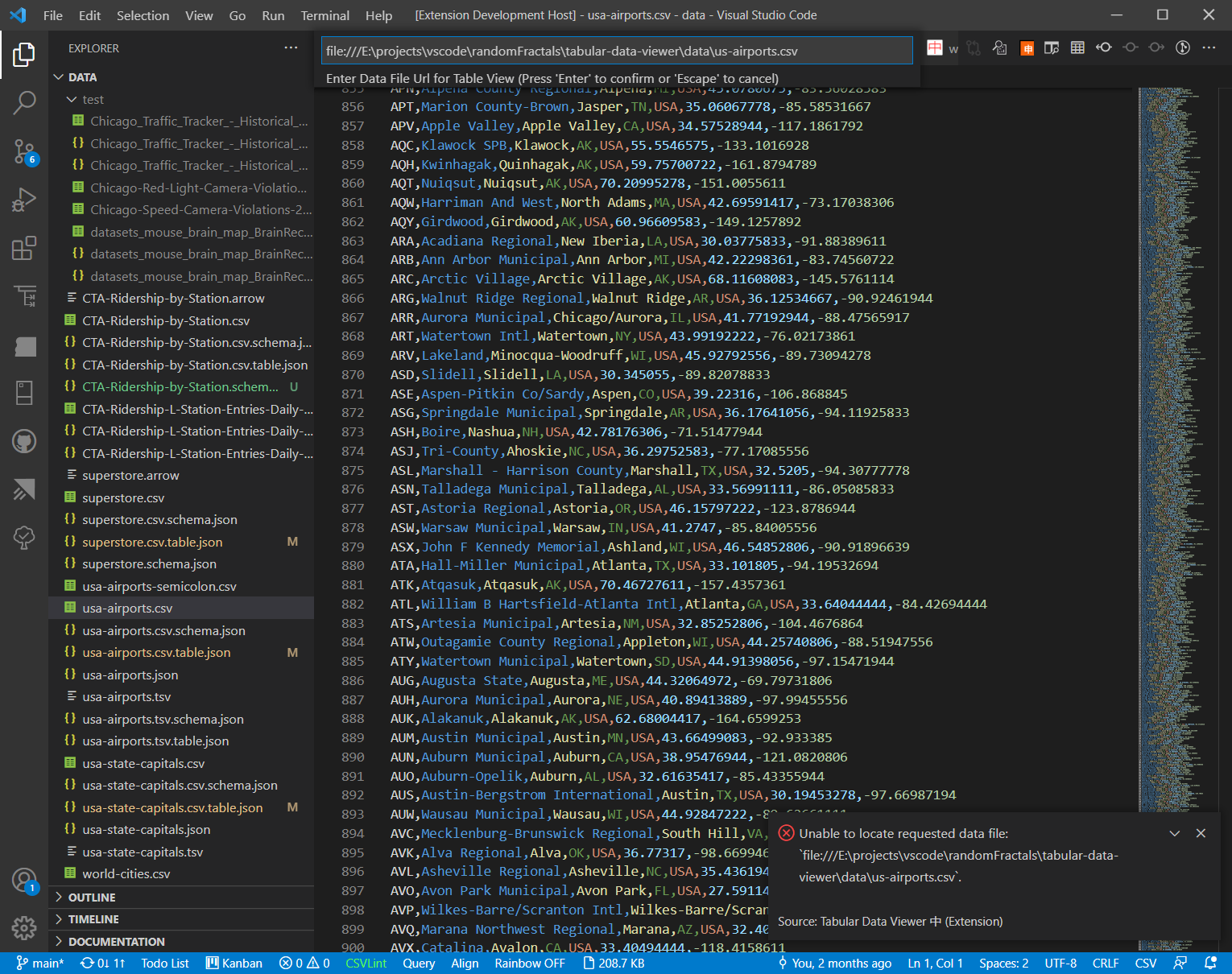
Task: Launch Table View with the grid icon
Action: click(1077, 47)
